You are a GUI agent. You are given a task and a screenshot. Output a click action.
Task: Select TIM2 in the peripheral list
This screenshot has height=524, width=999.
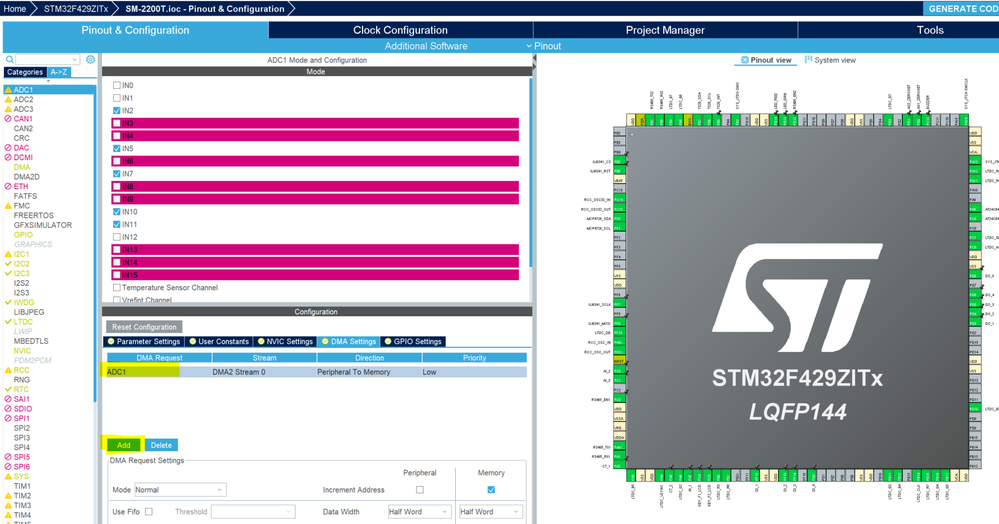click(22, 495)
